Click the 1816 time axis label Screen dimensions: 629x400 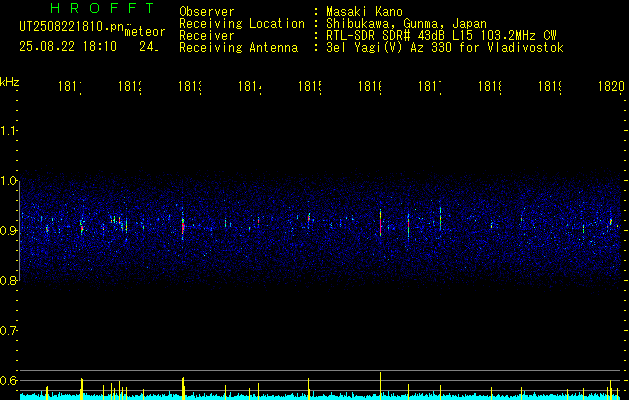pos(370,86)
